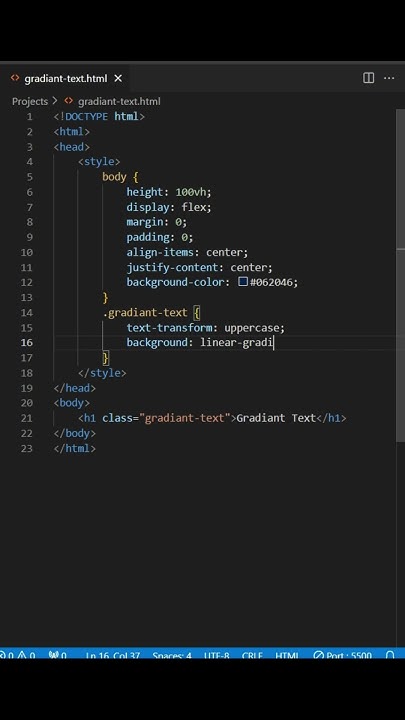Click the closing </html> tag

[x=75, y=448]
